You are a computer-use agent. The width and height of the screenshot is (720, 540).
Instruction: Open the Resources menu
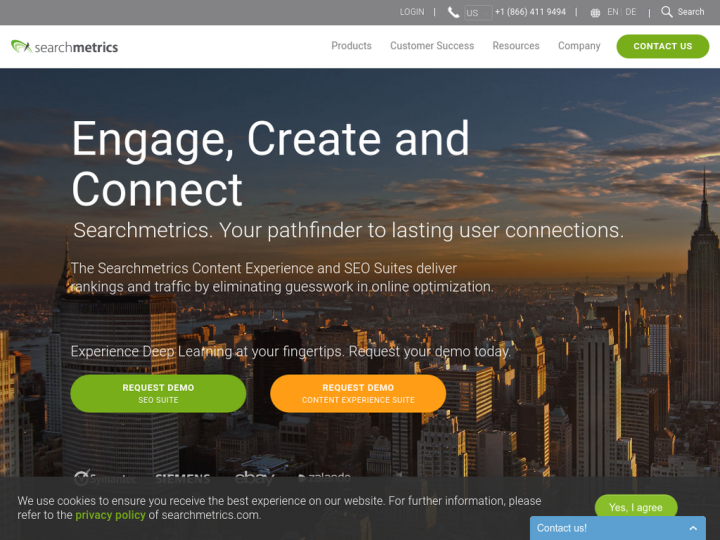click(516, 46)
